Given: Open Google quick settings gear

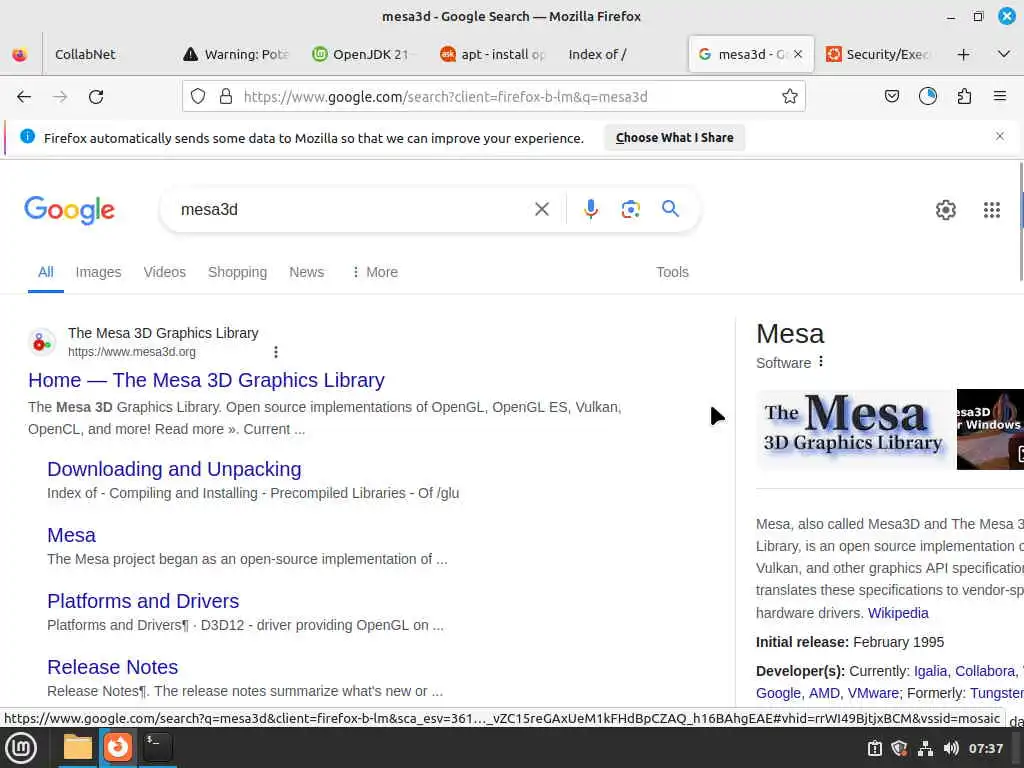Looking at the screenshot, I should (945, 210).
